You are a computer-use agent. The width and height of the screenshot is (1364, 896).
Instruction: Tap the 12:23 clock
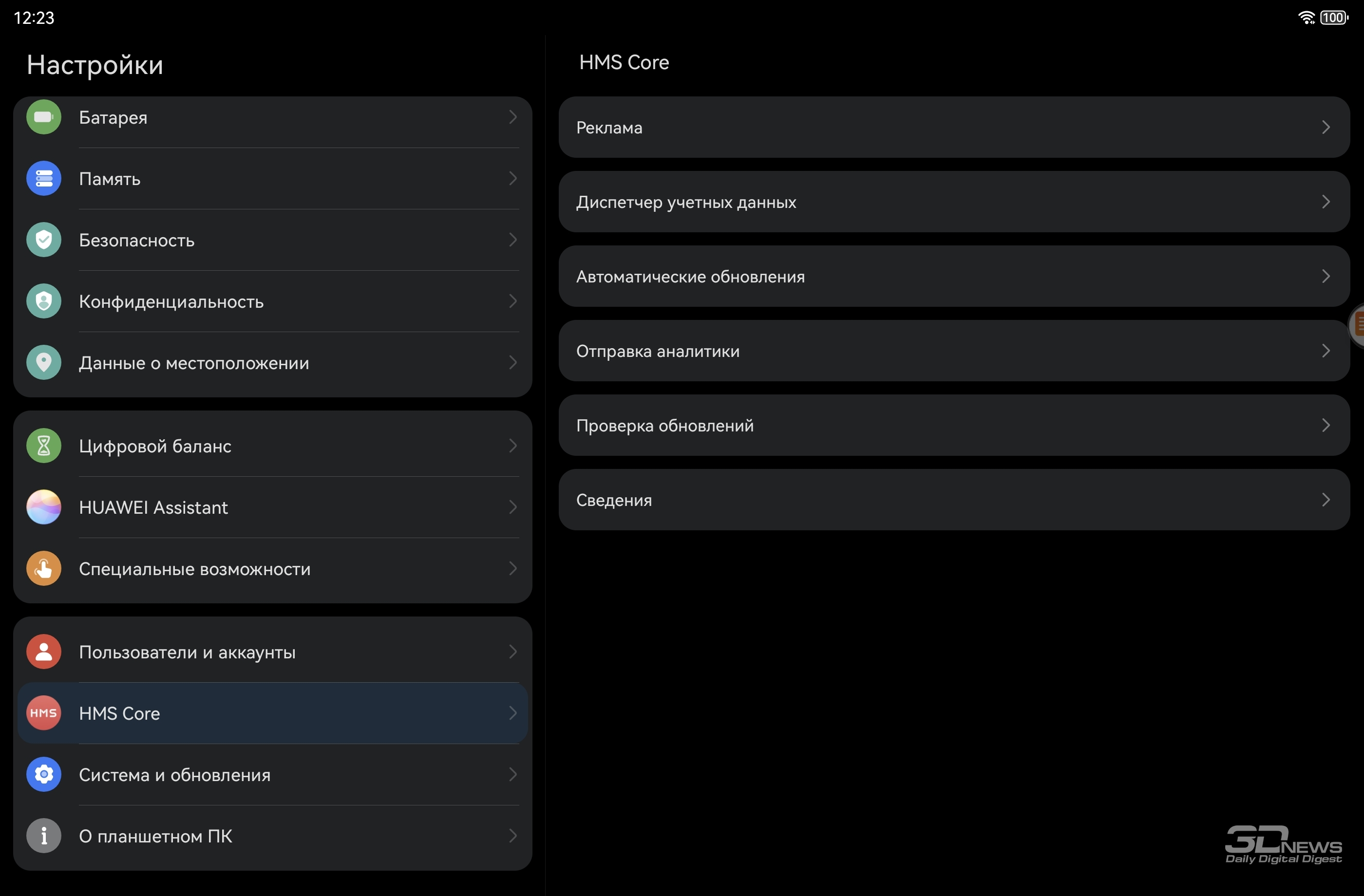[x=34, y=18]
